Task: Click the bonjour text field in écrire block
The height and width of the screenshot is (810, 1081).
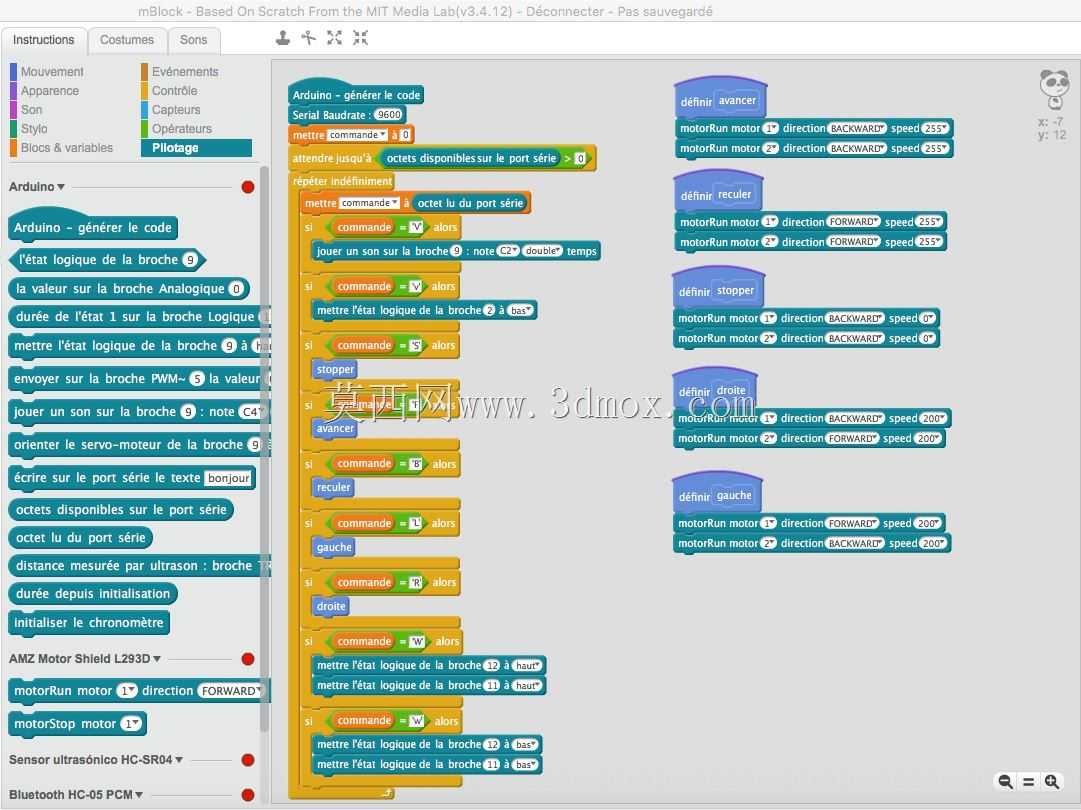Action: (x=229, y=478)
